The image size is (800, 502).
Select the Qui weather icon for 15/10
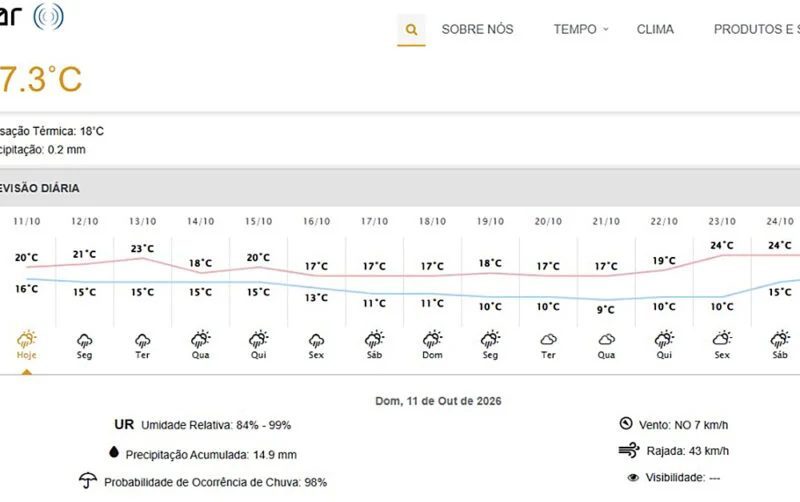(259, 339)
